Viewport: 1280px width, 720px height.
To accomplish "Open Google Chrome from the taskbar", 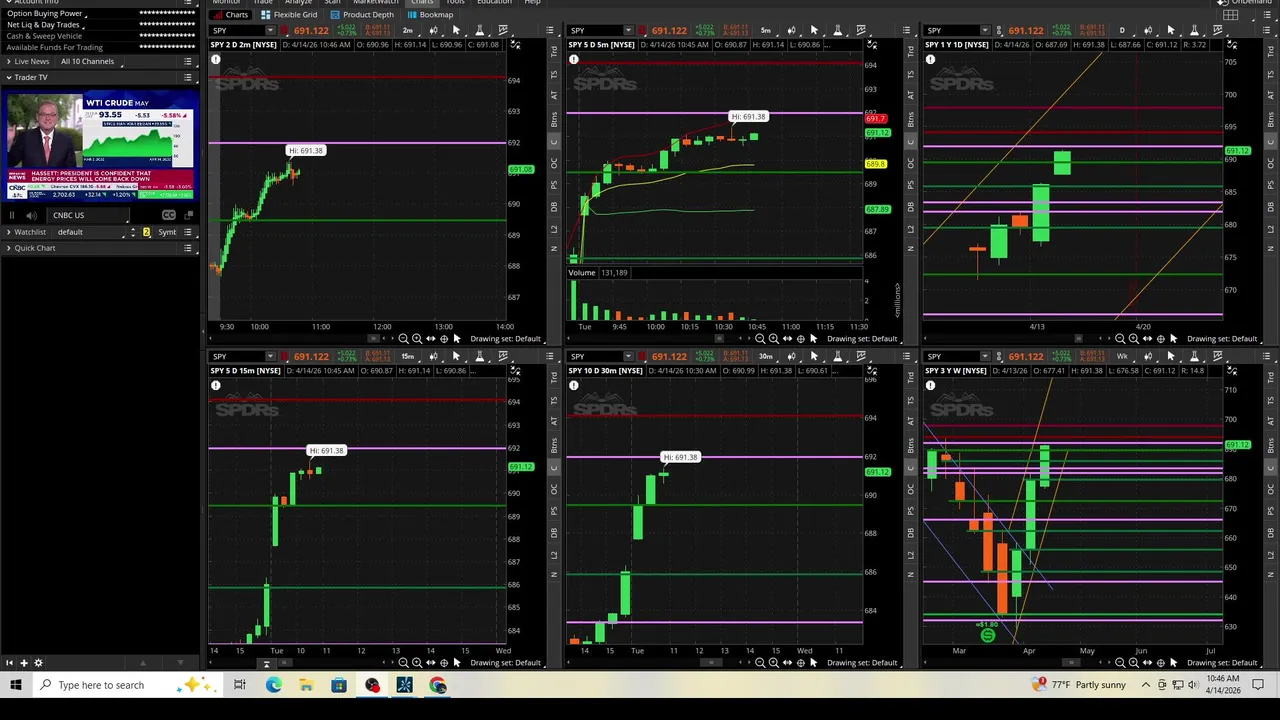I will tap(438, 685).
